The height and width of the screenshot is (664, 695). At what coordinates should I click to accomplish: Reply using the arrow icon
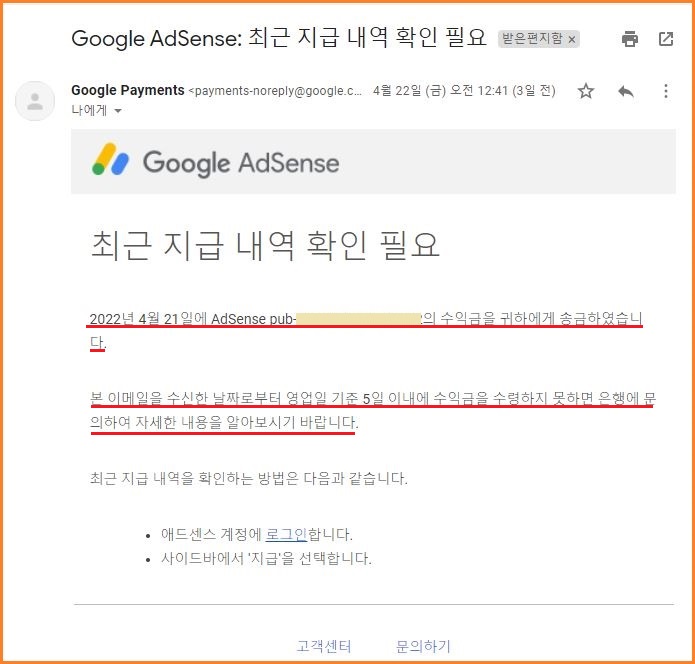[625, 91]
